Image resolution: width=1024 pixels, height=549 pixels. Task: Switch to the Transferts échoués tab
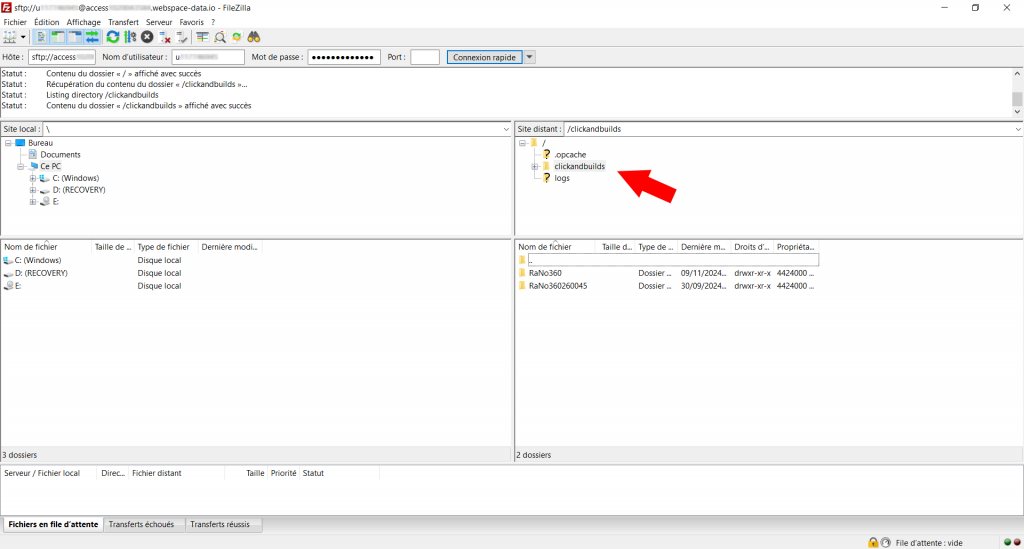click(141, 524)
